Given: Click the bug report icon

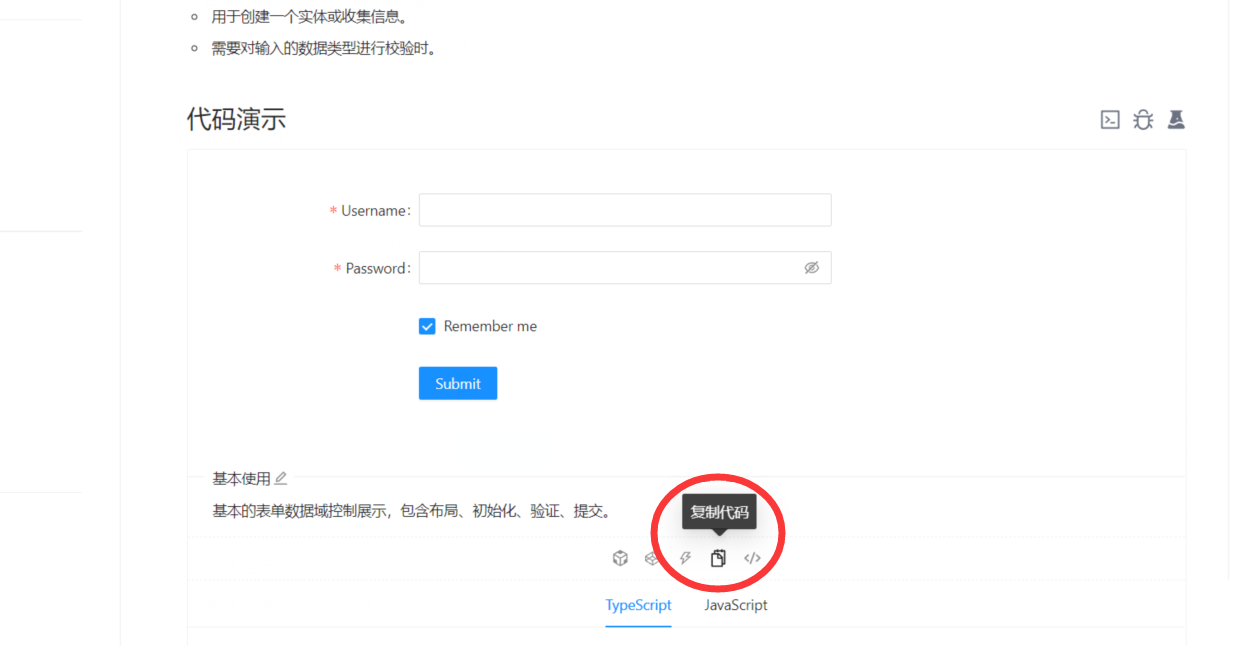Looking at the screenshot, I should [1143, 119].
